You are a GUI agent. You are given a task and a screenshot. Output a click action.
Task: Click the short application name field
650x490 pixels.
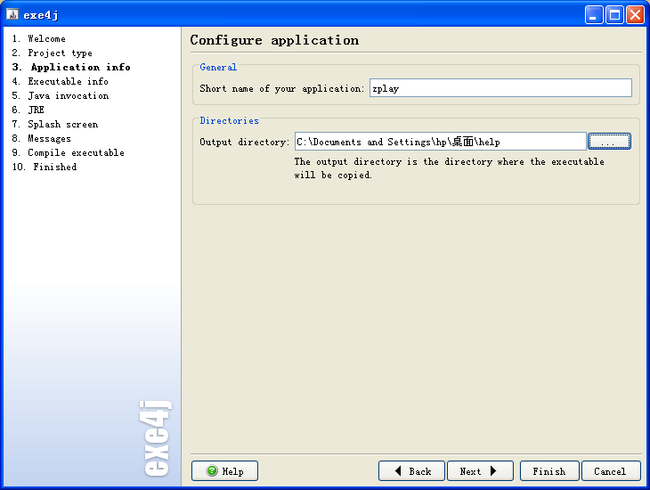(x=500, y=88)
